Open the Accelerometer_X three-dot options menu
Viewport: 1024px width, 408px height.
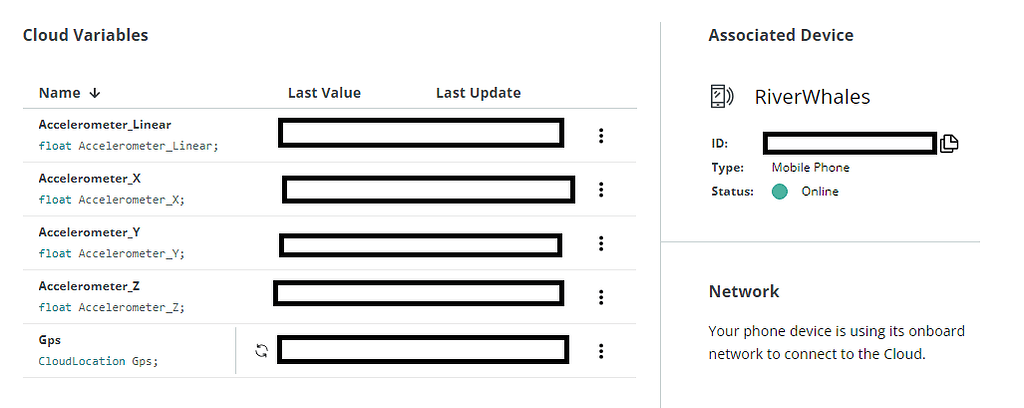[x=601, y=189]
